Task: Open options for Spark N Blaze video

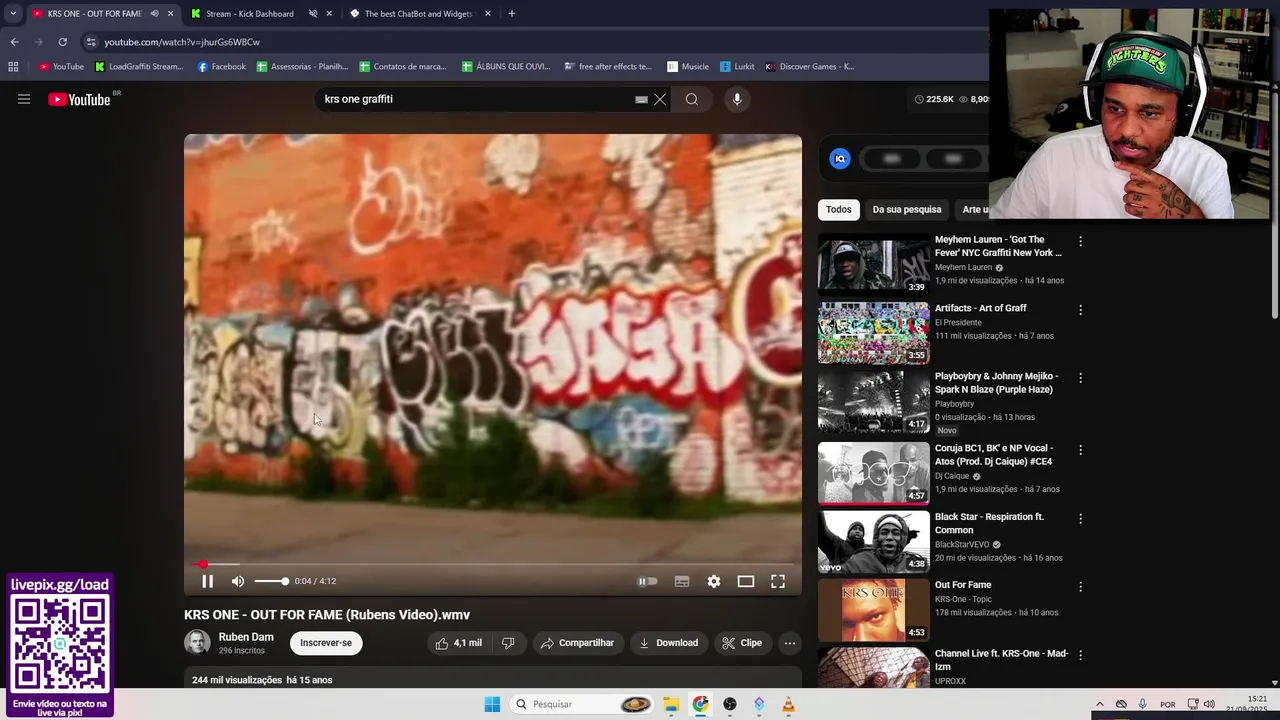Action: pyautogui.click(x=1080, y=378)
